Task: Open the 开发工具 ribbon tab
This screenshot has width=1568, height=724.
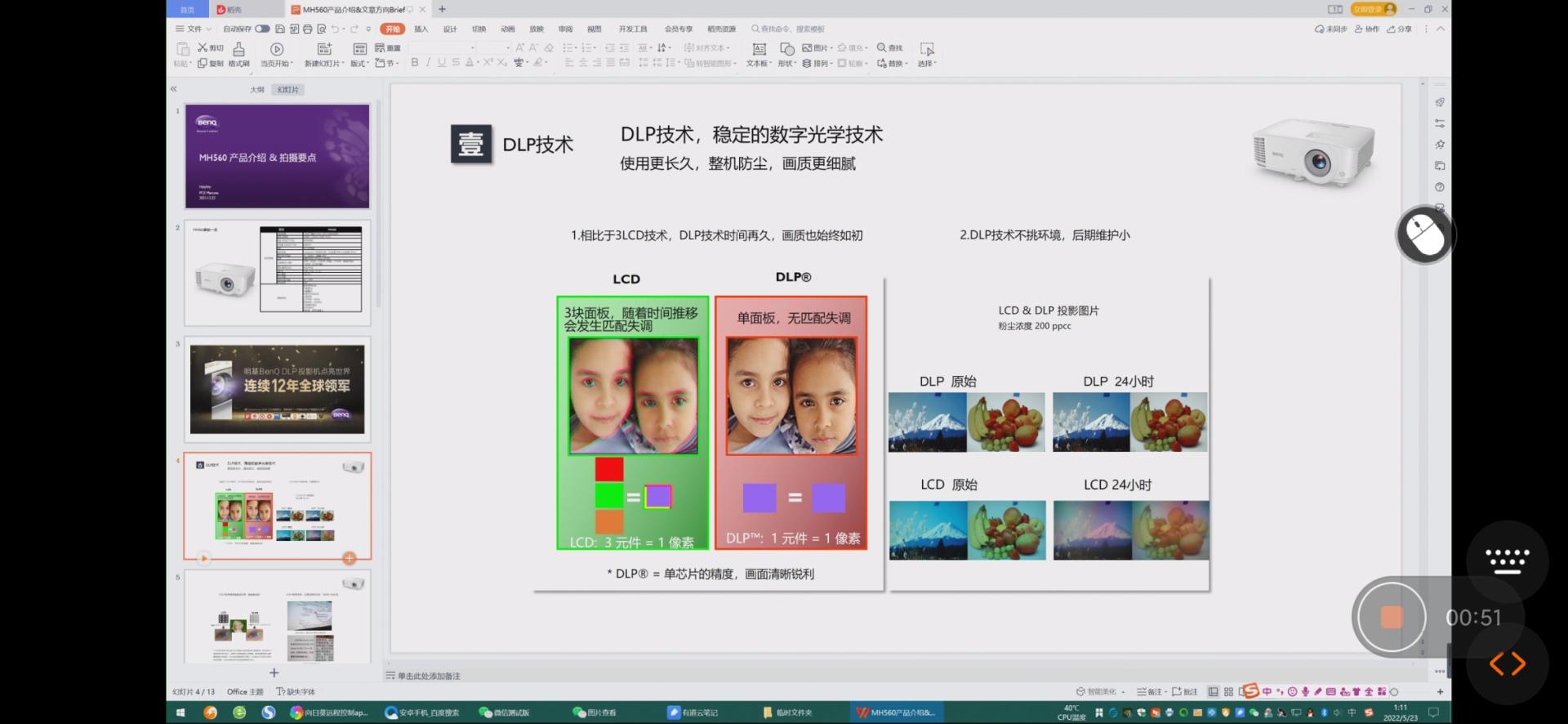Action: 633,29
